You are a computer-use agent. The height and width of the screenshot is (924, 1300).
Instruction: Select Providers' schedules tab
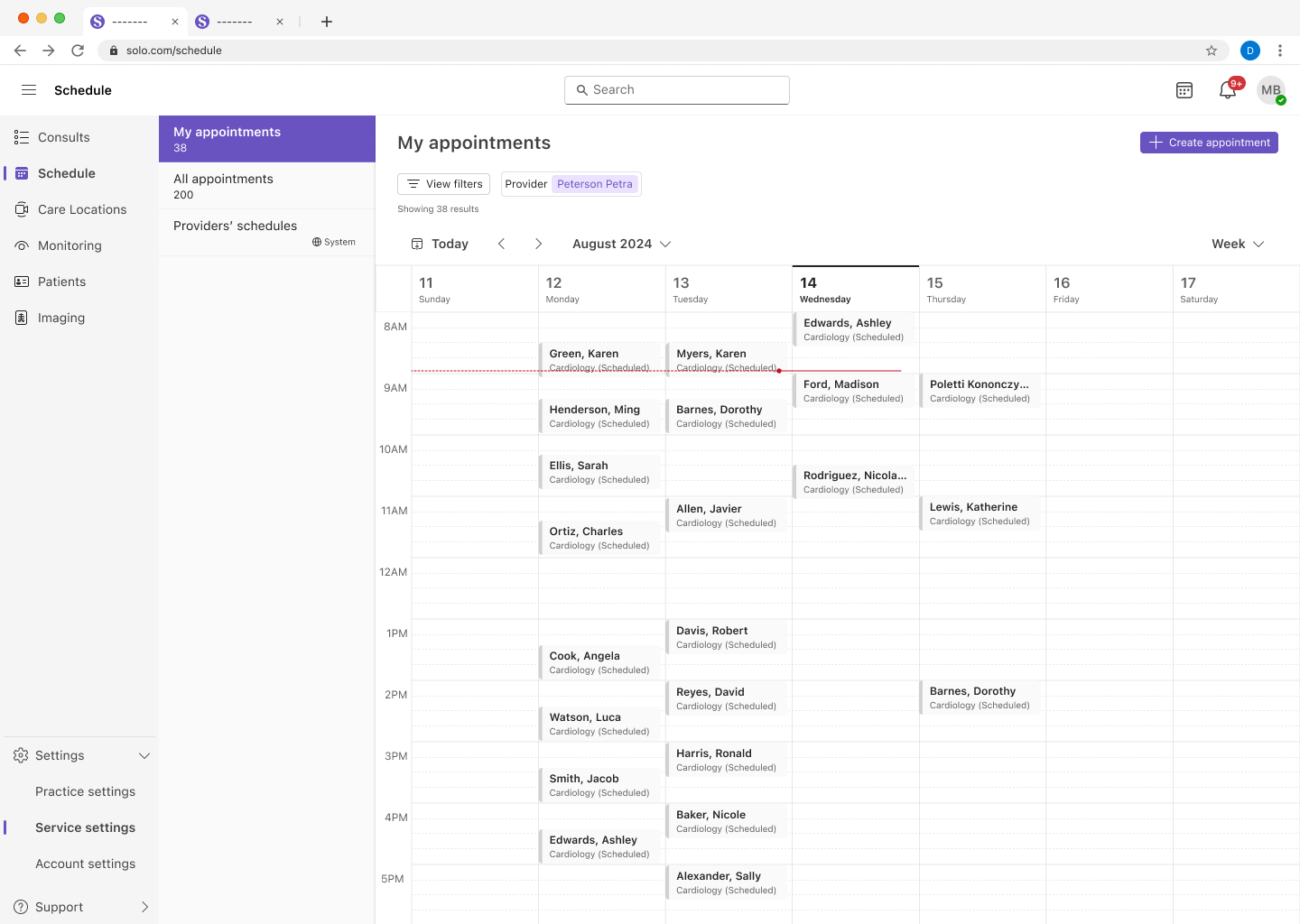(267, 232)
